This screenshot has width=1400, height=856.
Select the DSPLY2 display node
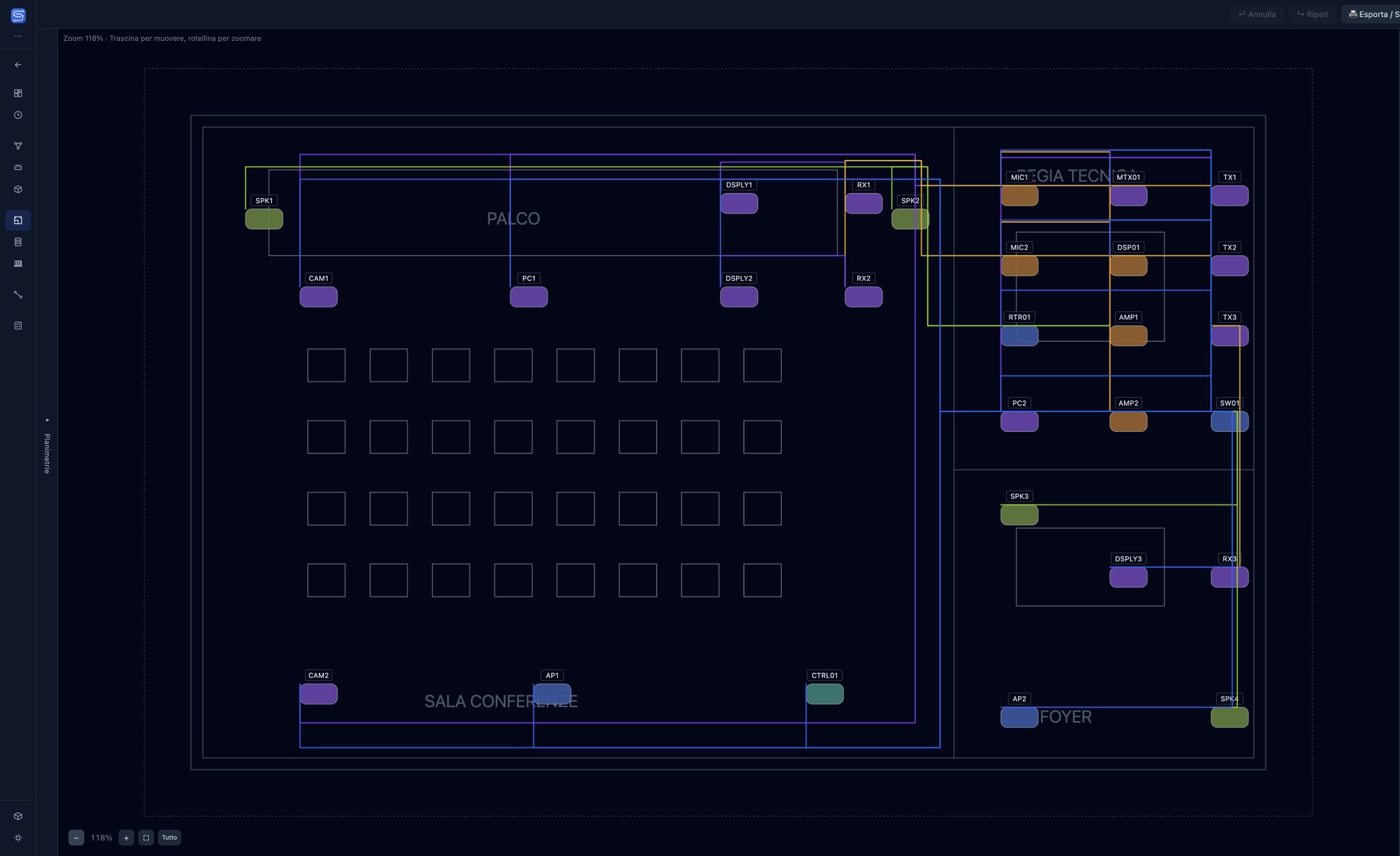coord(739,296)
